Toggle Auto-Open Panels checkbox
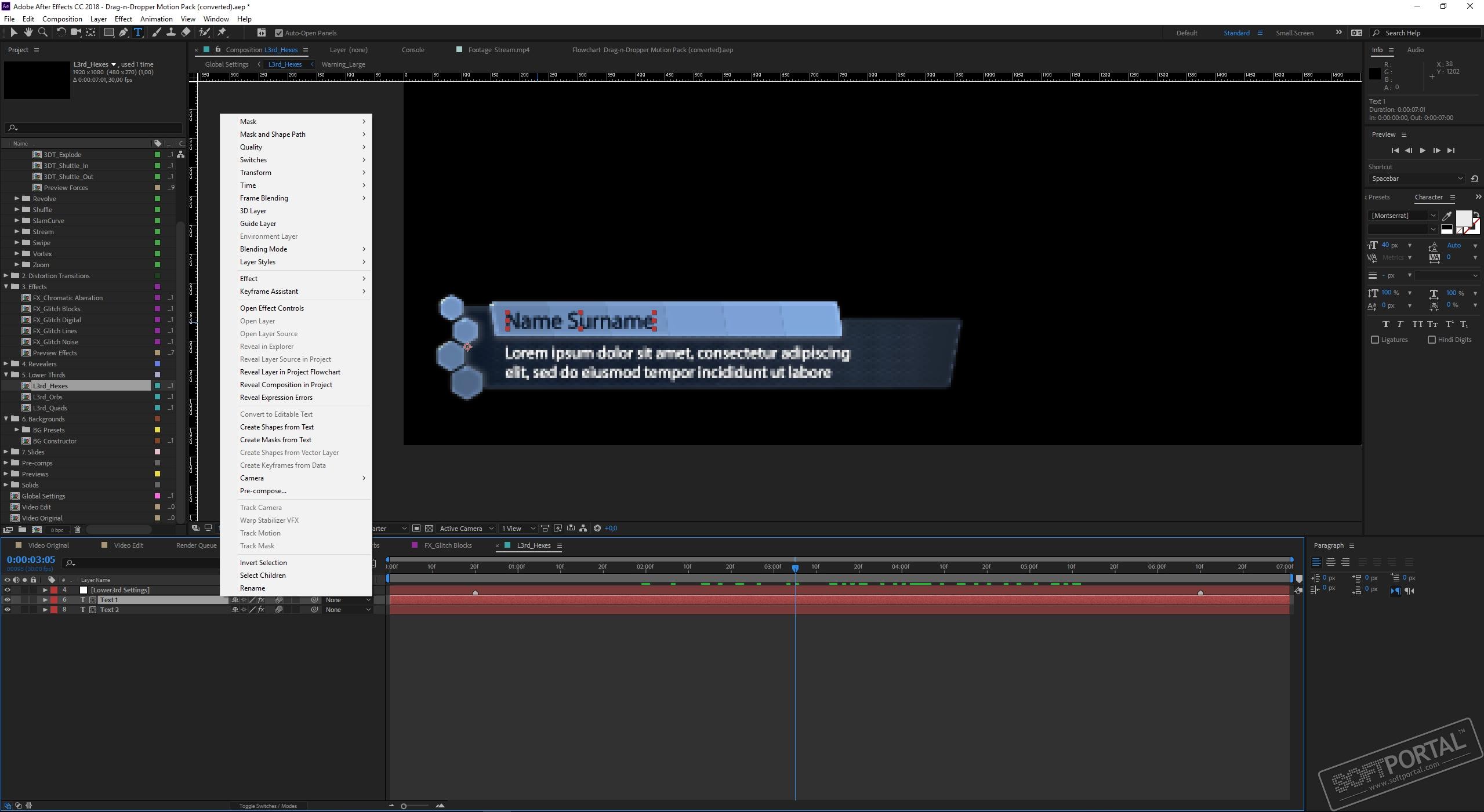This screenshot has width=1484, height=812. pyautogui.click(x=279, y=33)
